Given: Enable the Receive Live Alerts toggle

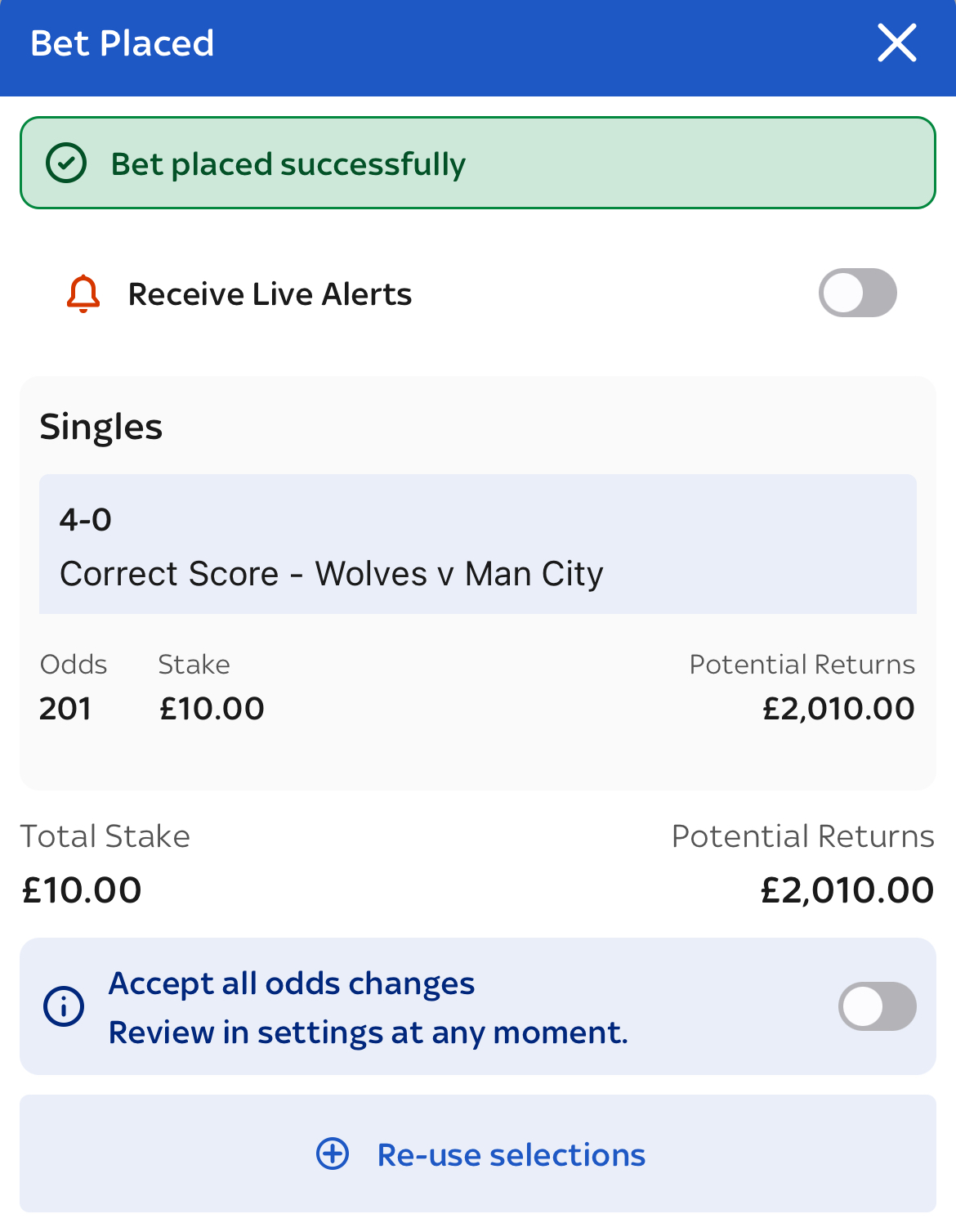Looking at the screenshot, I should point(857,293).
